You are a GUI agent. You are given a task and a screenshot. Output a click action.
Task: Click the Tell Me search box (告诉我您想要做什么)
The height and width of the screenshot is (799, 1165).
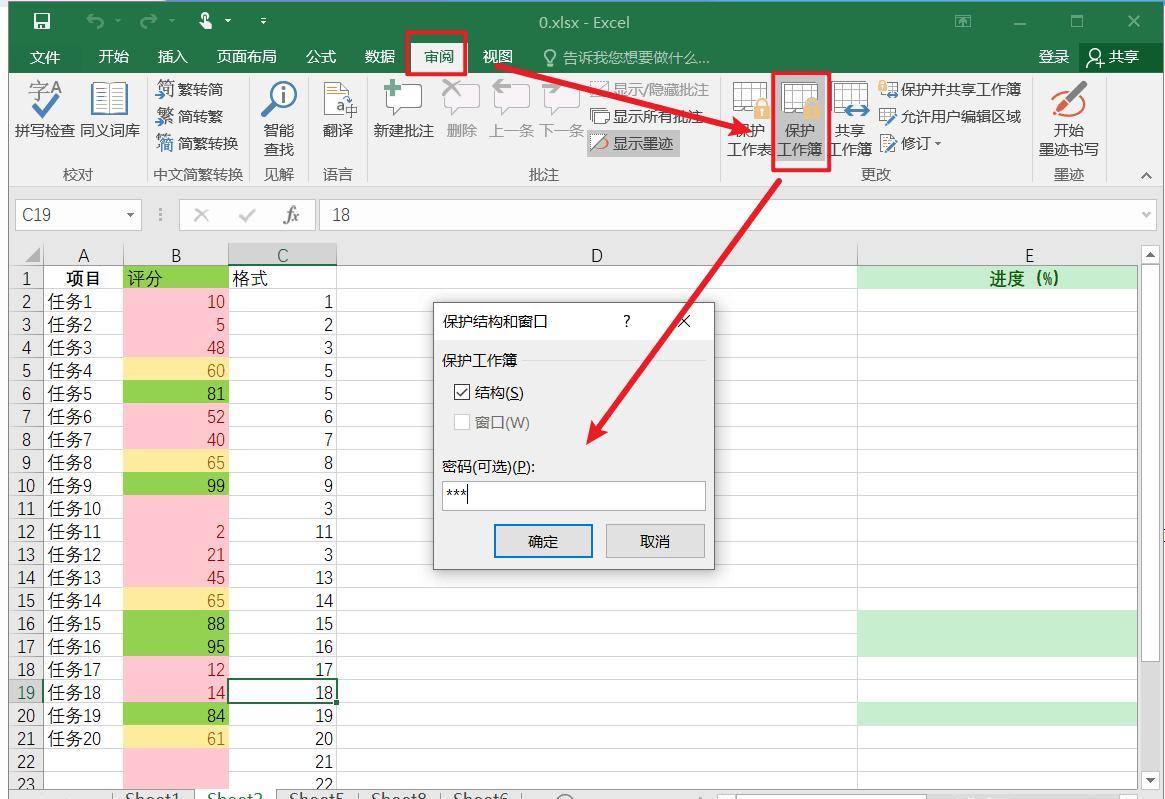coord(626,57)
